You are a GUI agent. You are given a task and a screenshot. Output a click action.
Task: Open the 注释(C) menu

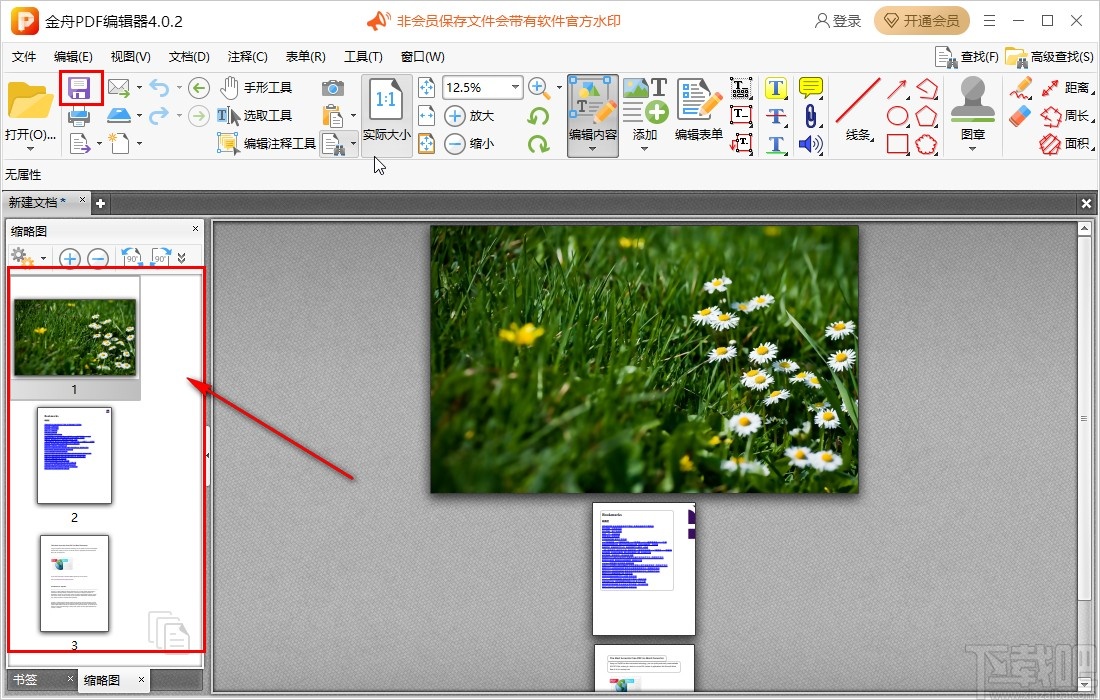click(x=248, y=57)
